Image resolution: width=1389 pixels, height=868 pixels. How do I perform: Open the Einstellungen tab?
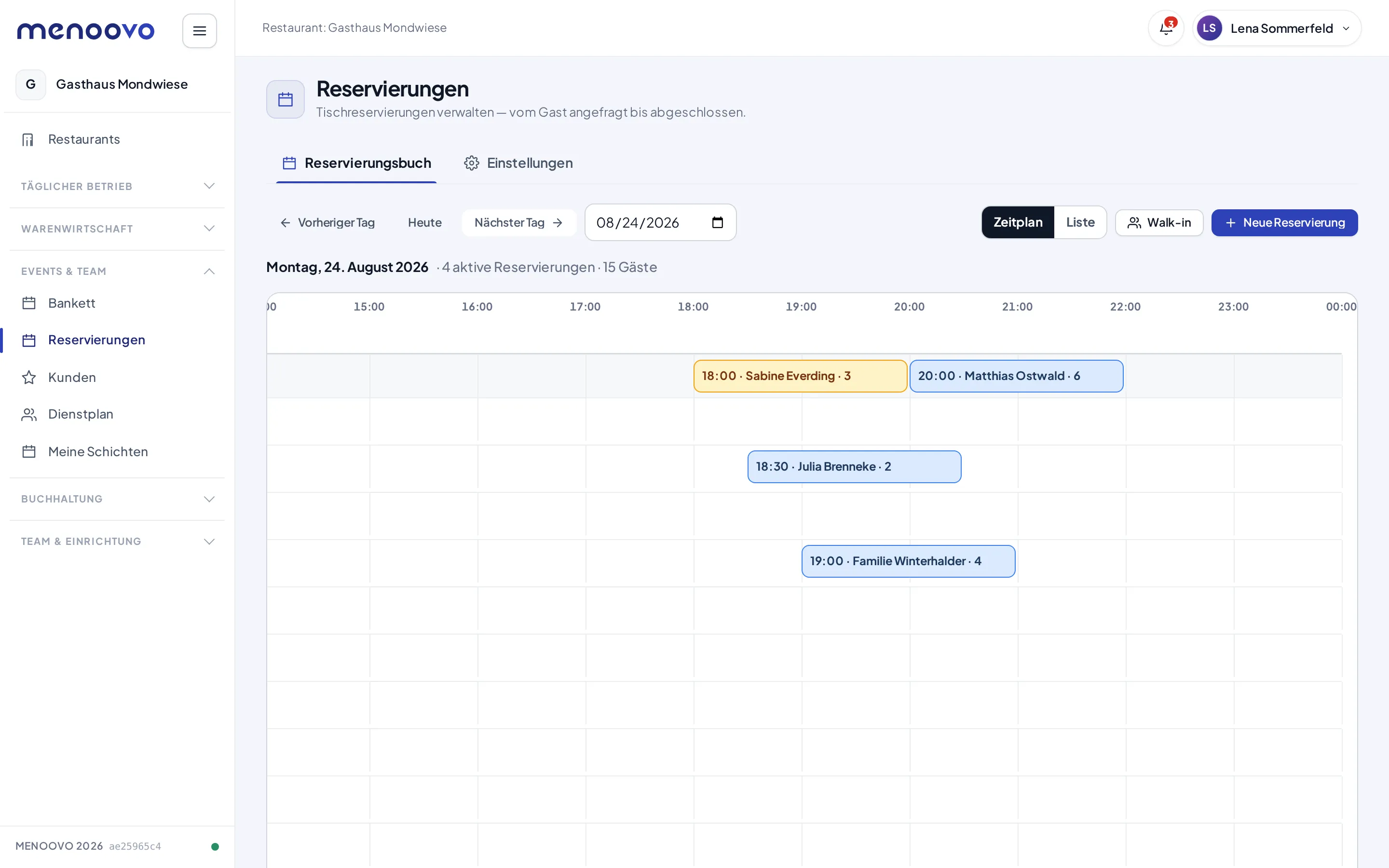[x=518, y=163]
